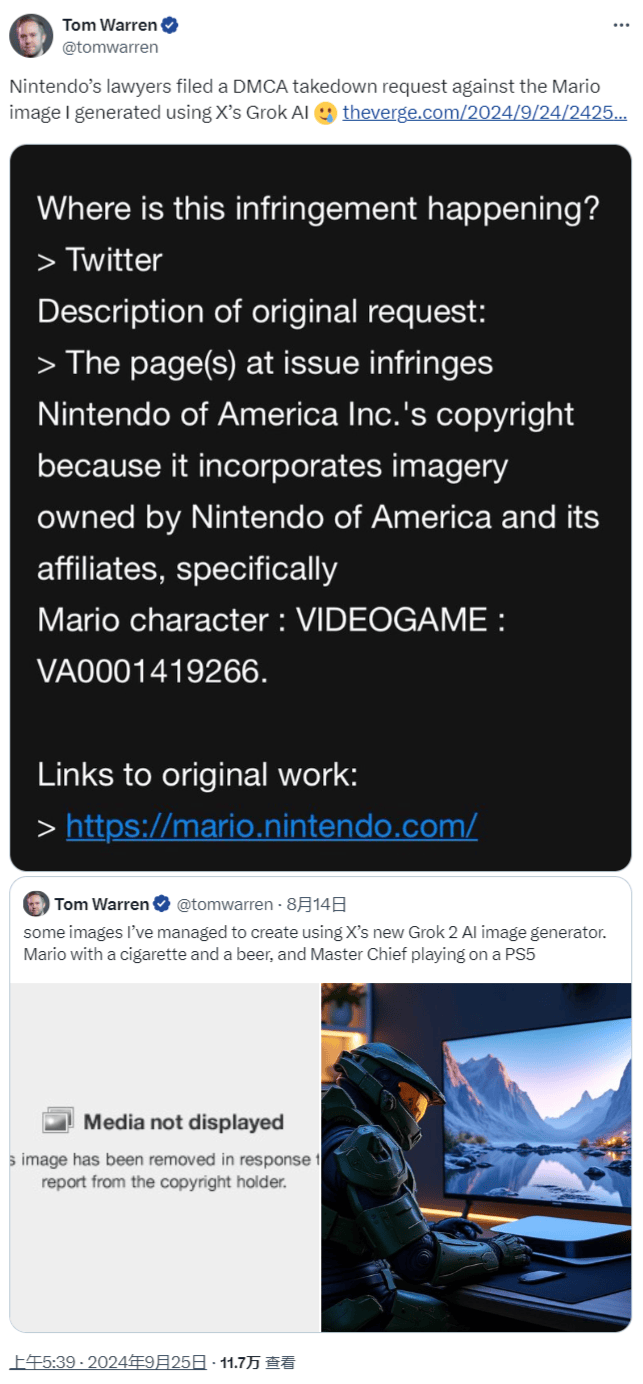
Task: Open the Master Chief playing PS5 image
Action: [476, 1157]
